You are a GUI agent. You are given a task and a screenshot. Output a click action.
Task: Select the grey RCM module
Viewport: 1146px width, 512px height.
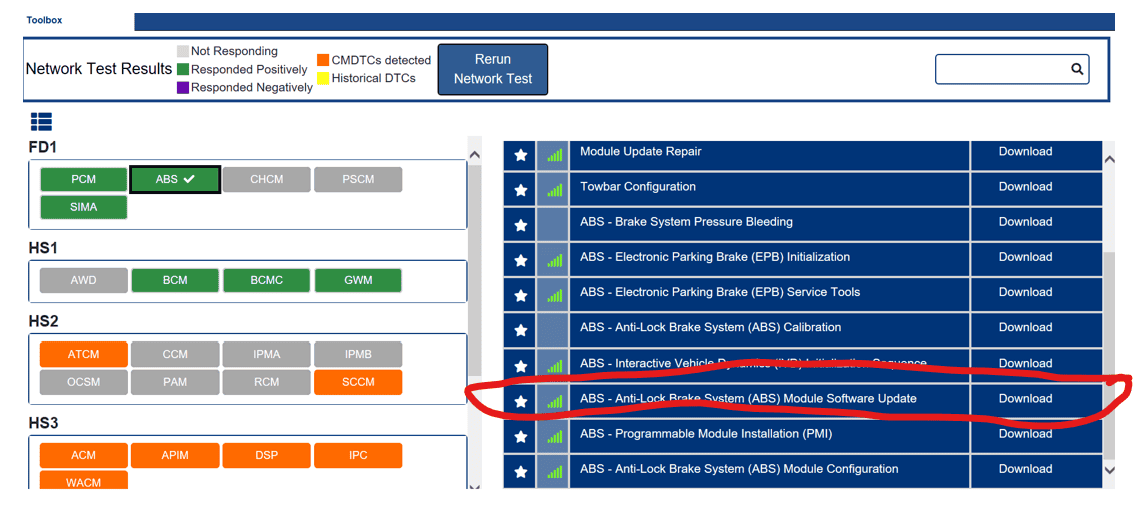point(266,382)
